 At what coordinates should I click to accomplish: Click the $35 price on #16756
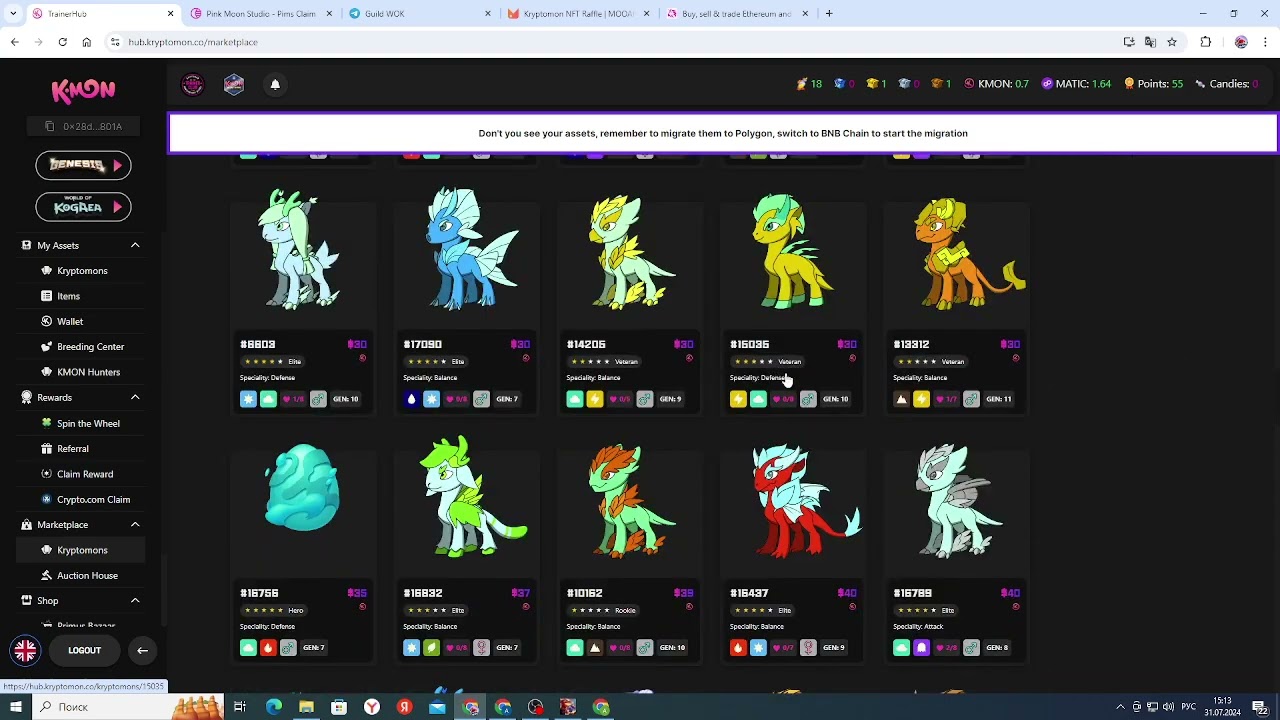point(357,593)
